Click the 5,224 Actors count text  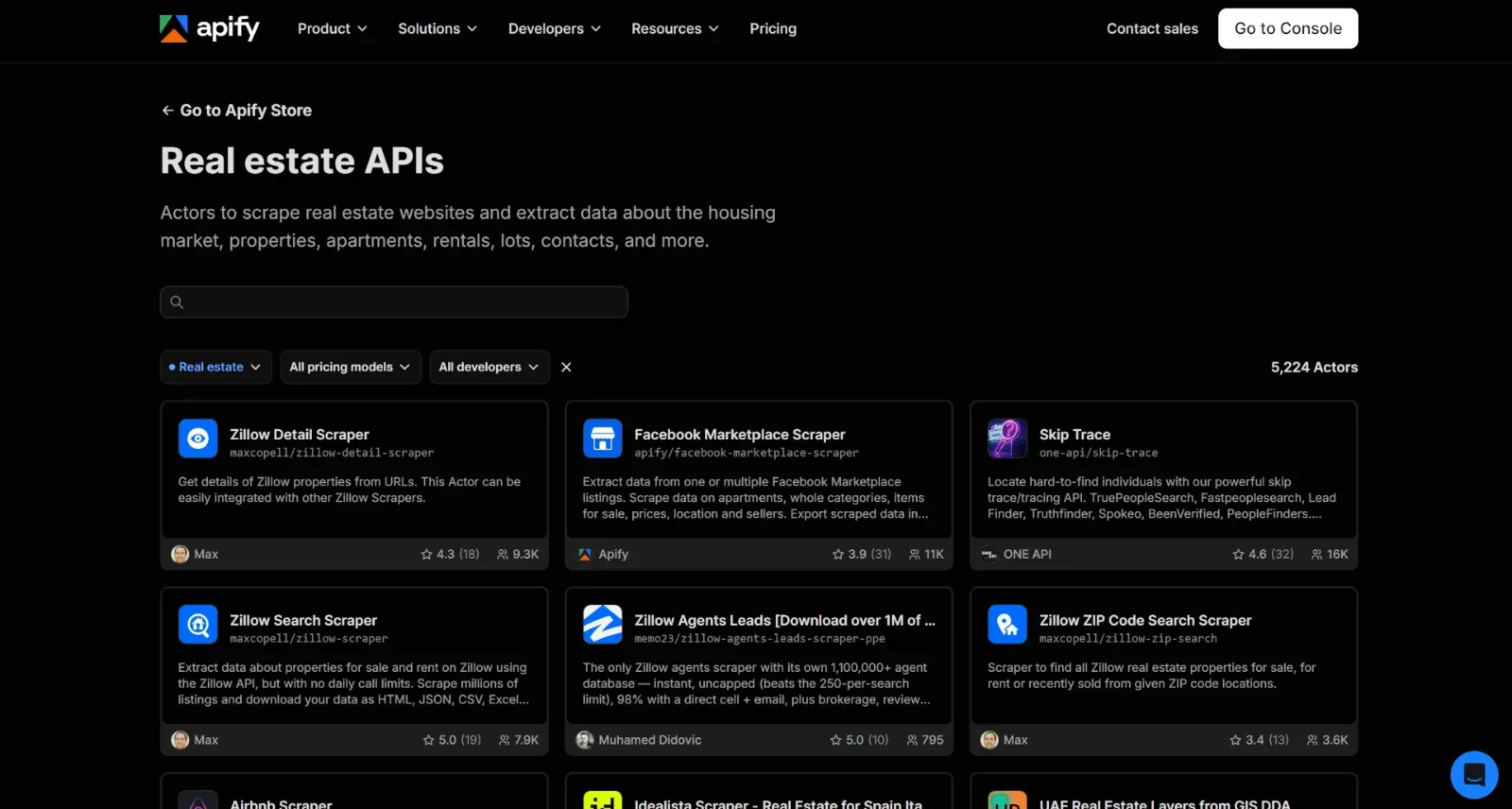point(1314,368)
